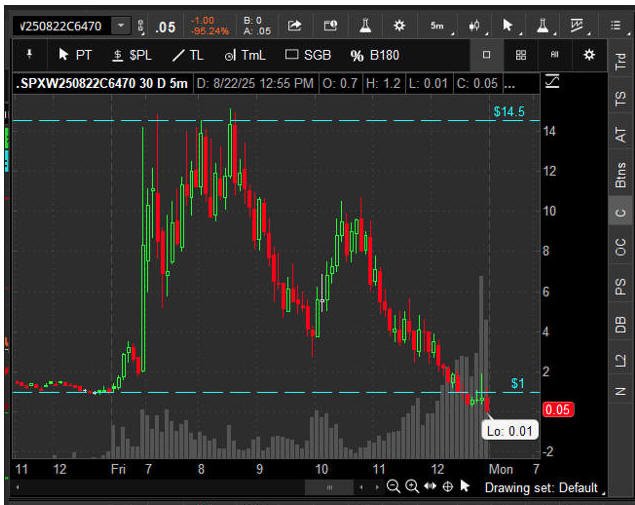The height and width of the screenshot is (505, 635).
Task: Switch to single chart layout view
Action: 487,55
